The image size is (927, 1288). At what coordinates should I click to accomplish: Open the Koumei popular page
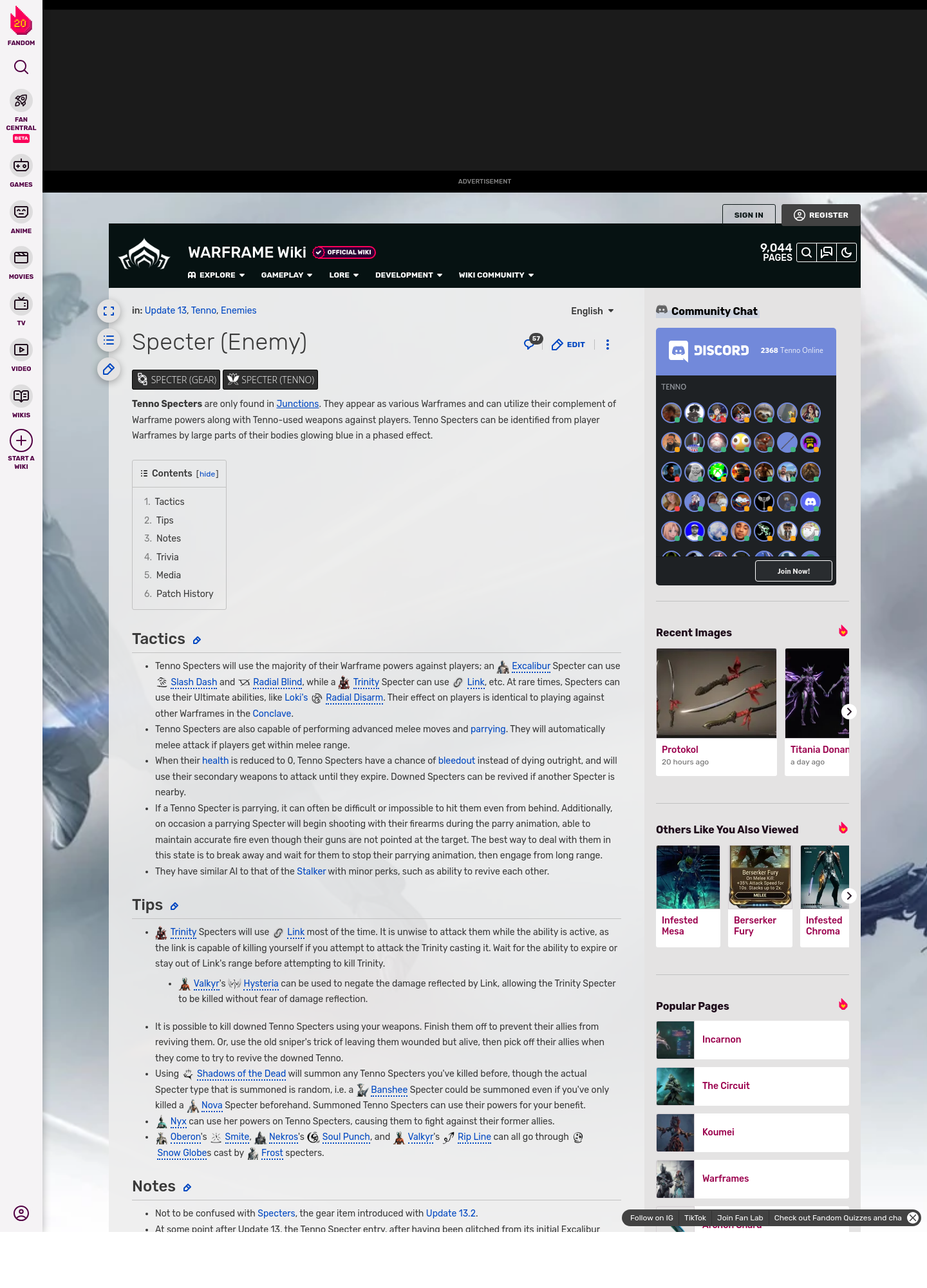click(753, 1133)
